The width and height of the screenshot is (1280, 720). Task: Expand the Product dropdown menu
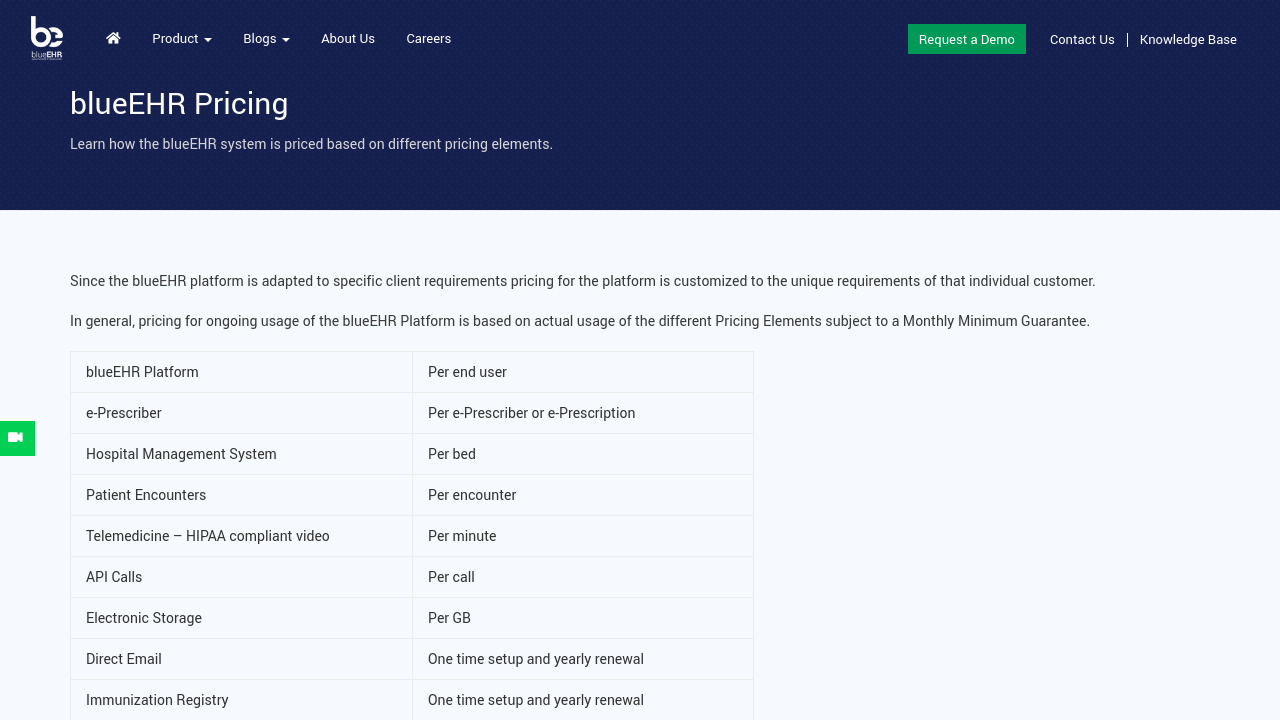[x=181, y=39]
